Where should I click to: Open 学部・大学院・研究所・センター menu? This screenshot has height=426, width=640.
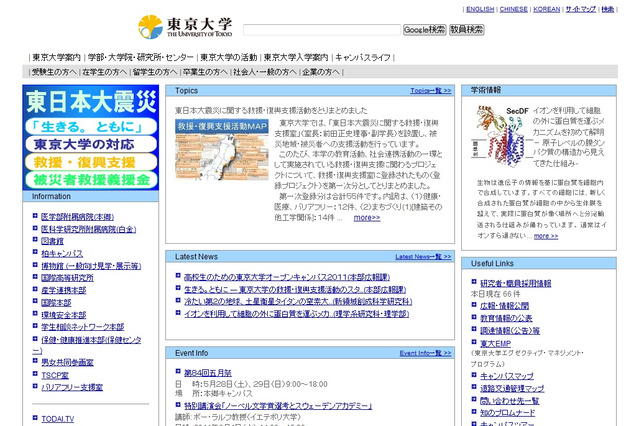tap(140, 58)
